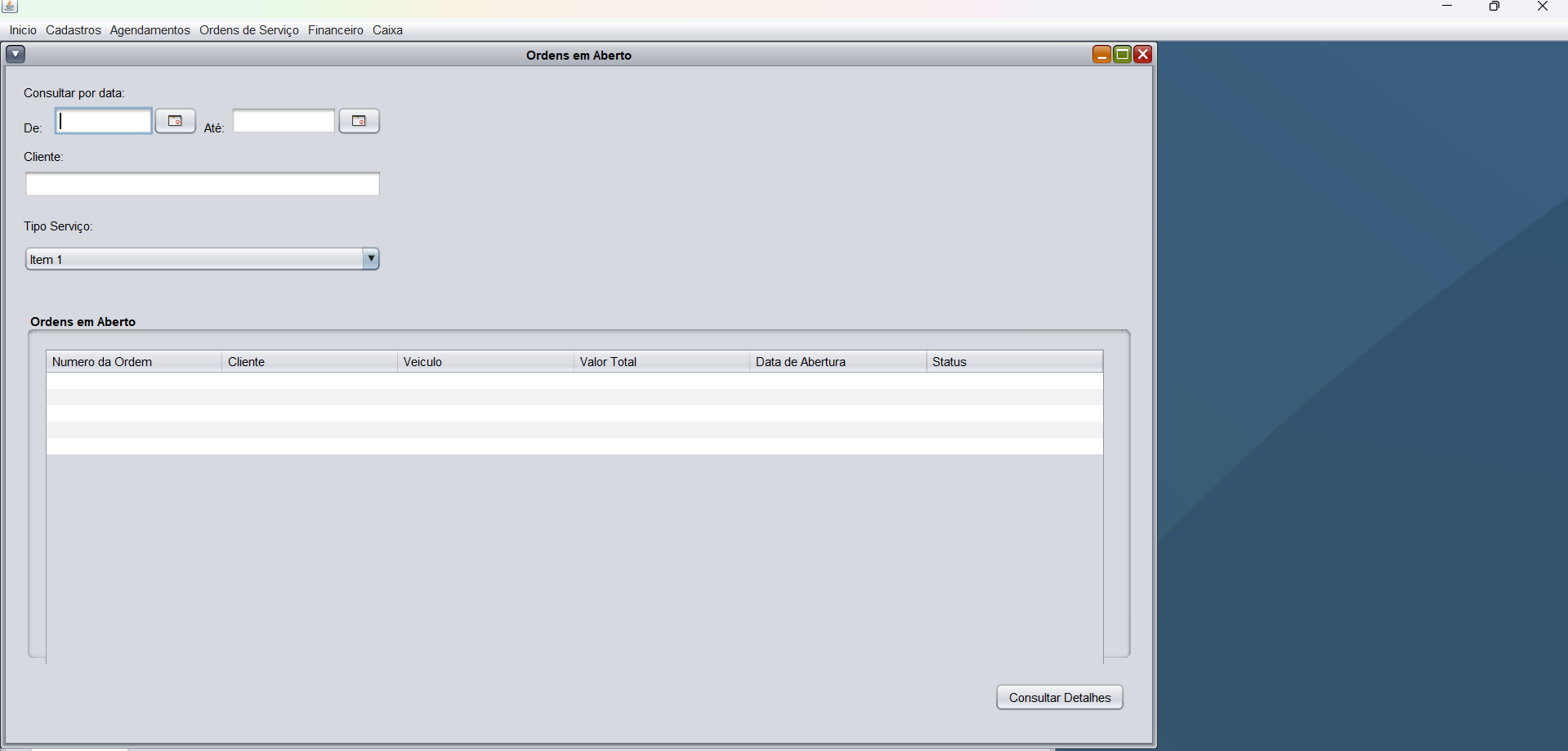Viewport: 1568px width, 751px height.
Task: Go to the Inicio menu
Action: 23,30
